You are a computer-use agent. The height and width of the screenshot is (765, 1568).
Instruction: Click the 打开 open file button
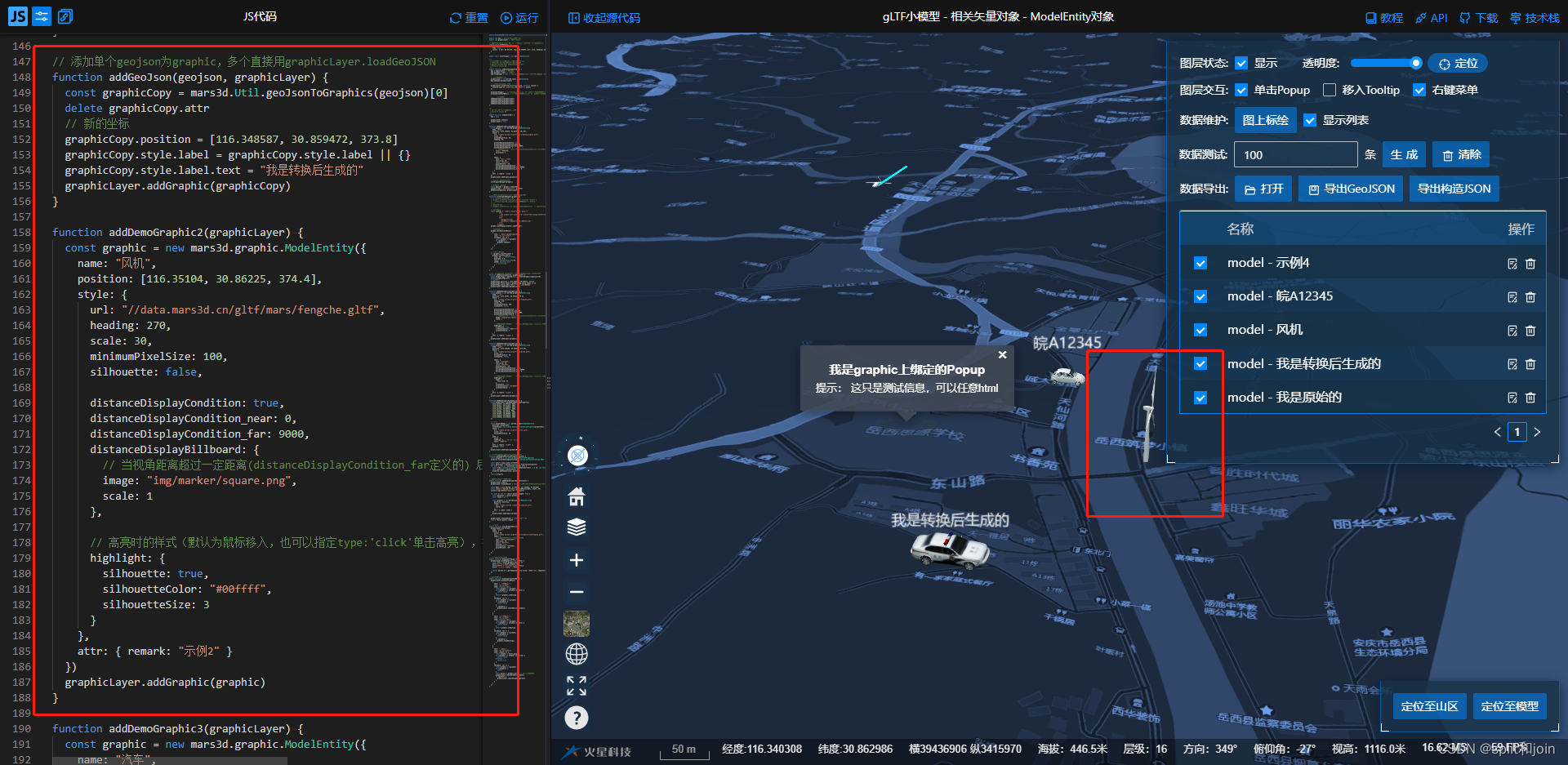[x=1263, y=189]
